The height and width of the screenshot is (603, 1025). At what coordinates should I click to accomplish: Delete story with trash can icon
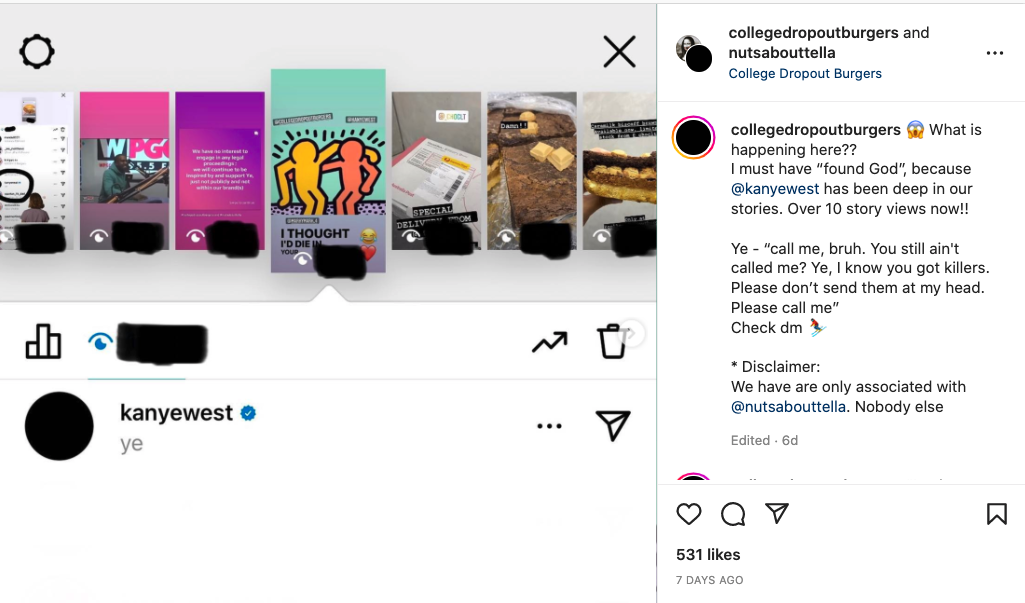coord(612,341)
